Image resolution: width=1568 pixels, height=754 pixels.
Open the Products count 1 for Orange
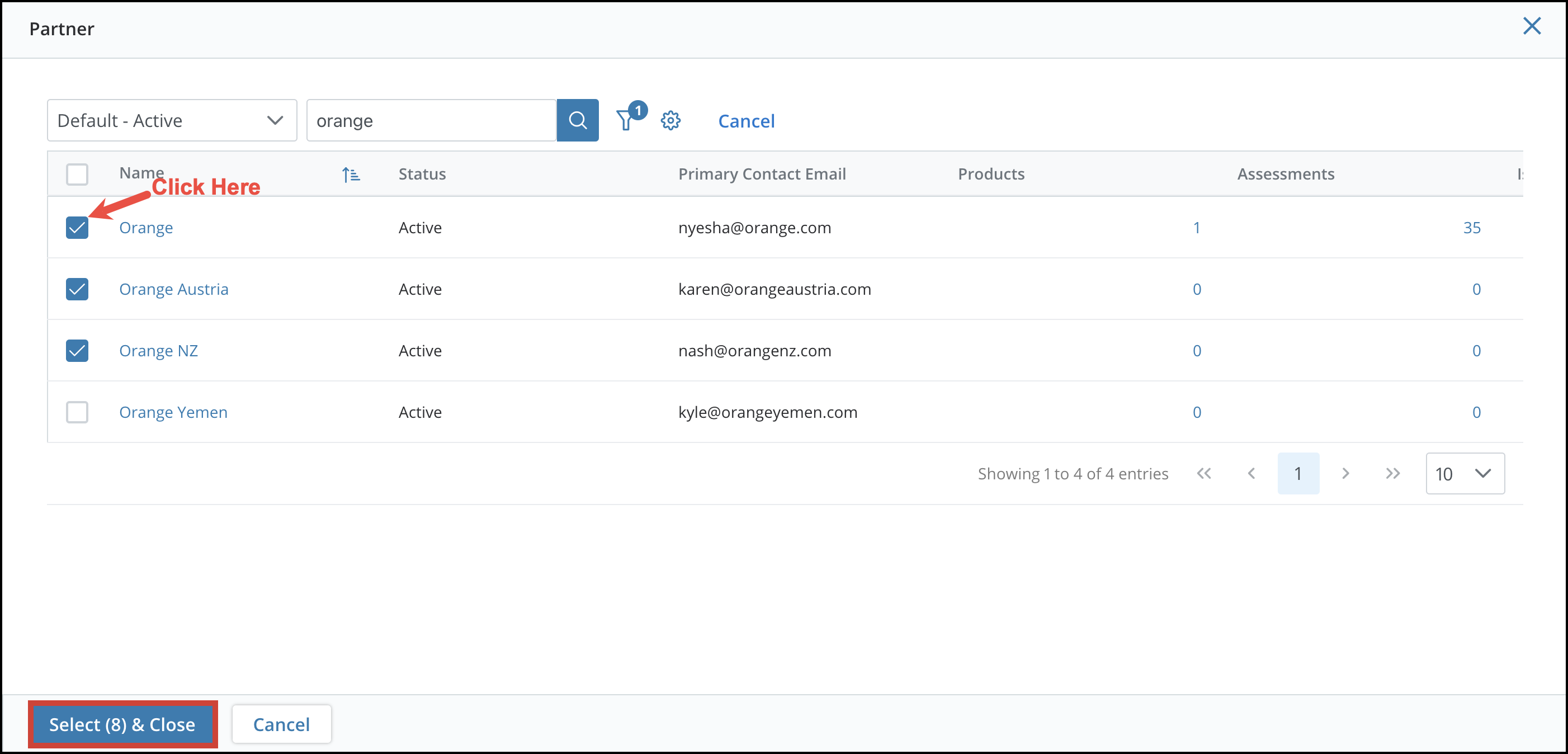point(1196,228)
